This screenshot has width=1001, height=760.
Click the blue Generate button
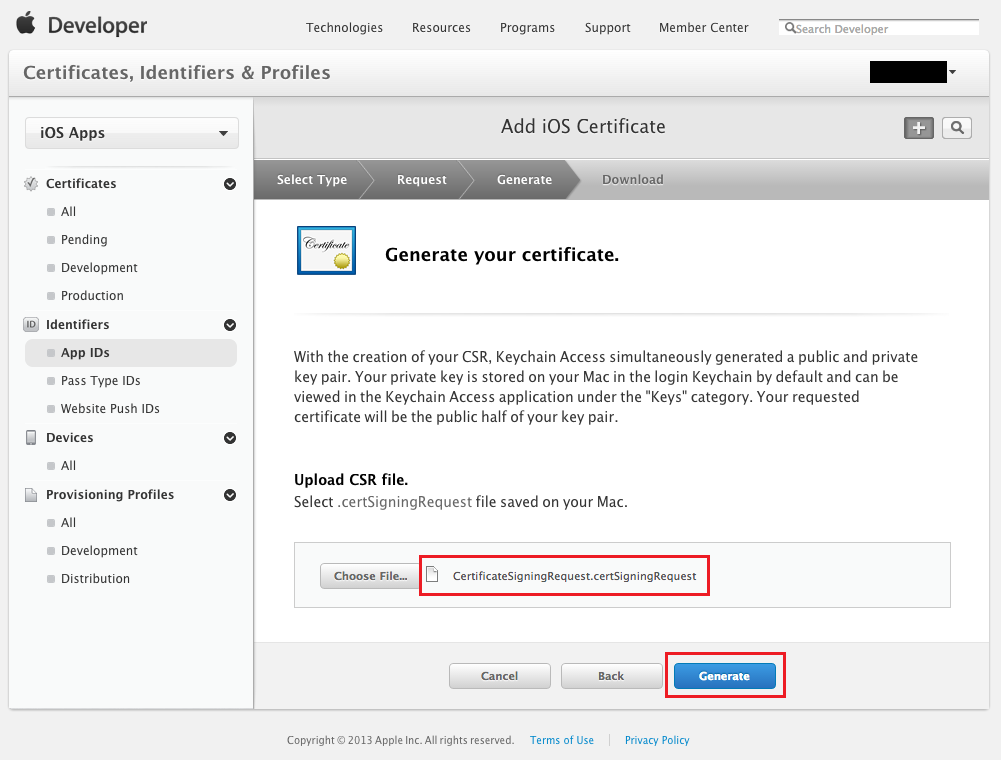click(x=725, y=676)
